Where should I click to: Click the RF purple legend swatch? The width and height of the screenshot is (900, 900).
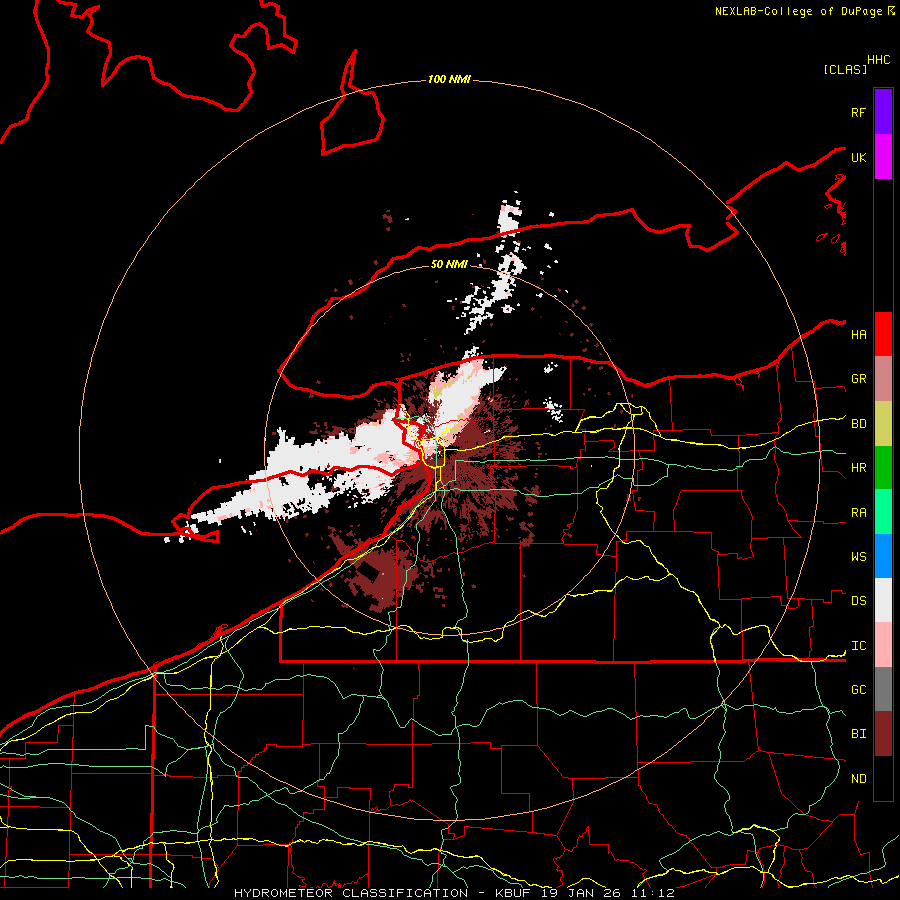click(x=883, y=112)
